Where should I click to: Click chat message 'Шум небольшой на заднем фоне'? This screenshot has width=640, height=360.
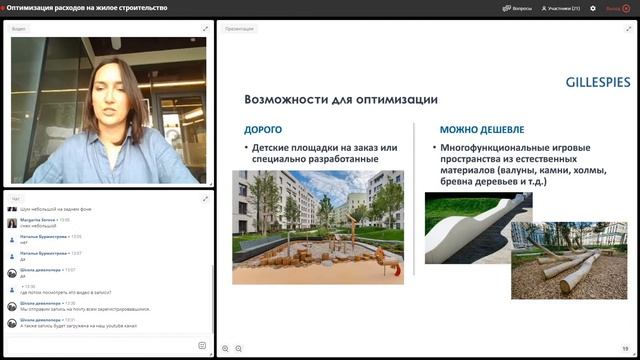(56, 209)
